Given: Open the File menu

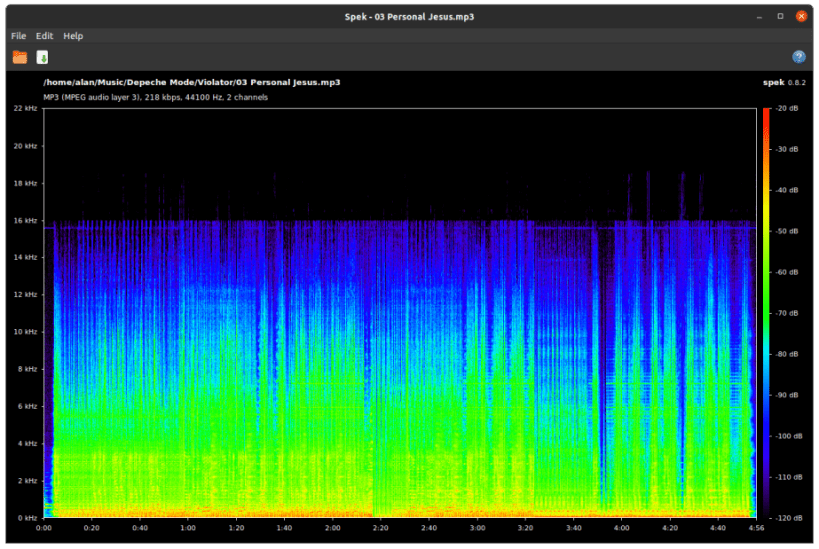Looking at the screenshot, I should pyautogui.click(x=19, y=36).
